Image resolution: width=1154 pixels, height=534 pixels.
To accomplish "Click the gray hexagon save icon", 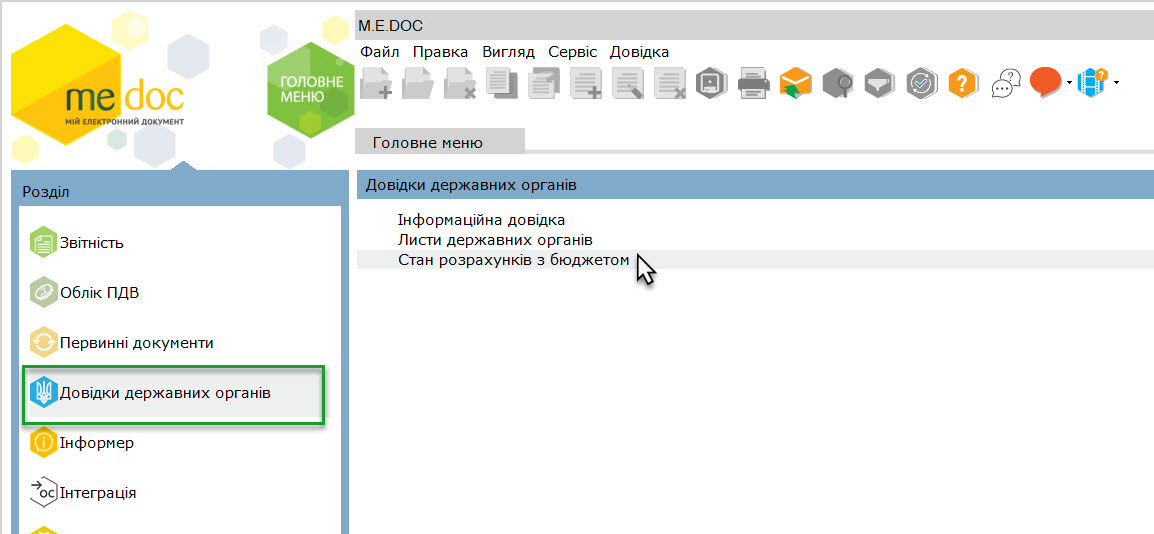I will coord(712,82).
